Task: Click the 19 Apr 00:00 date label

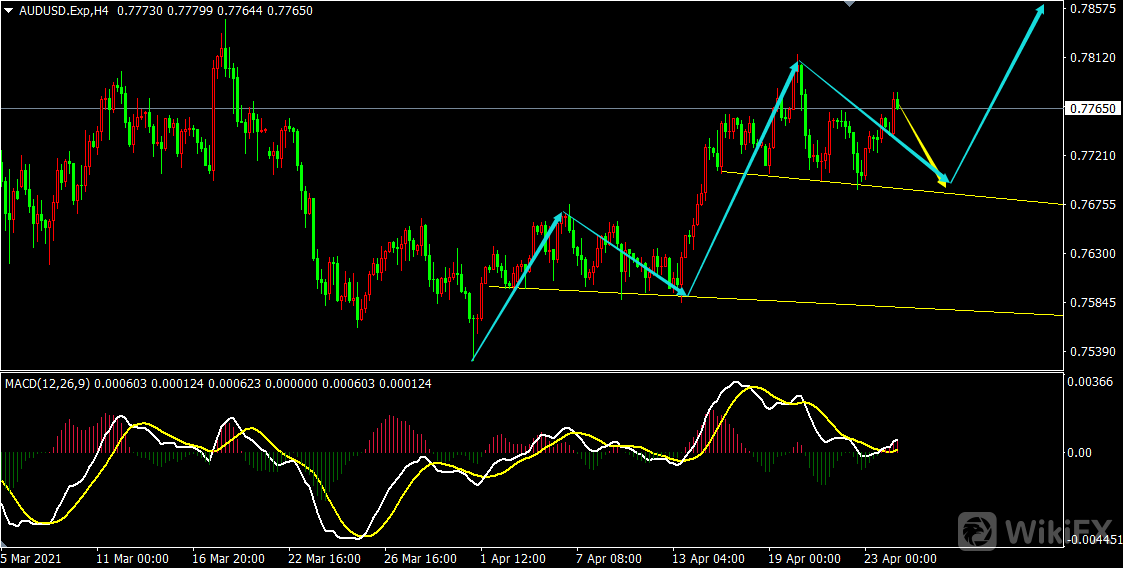Action: pyautogui.click(x=806, y=558)
